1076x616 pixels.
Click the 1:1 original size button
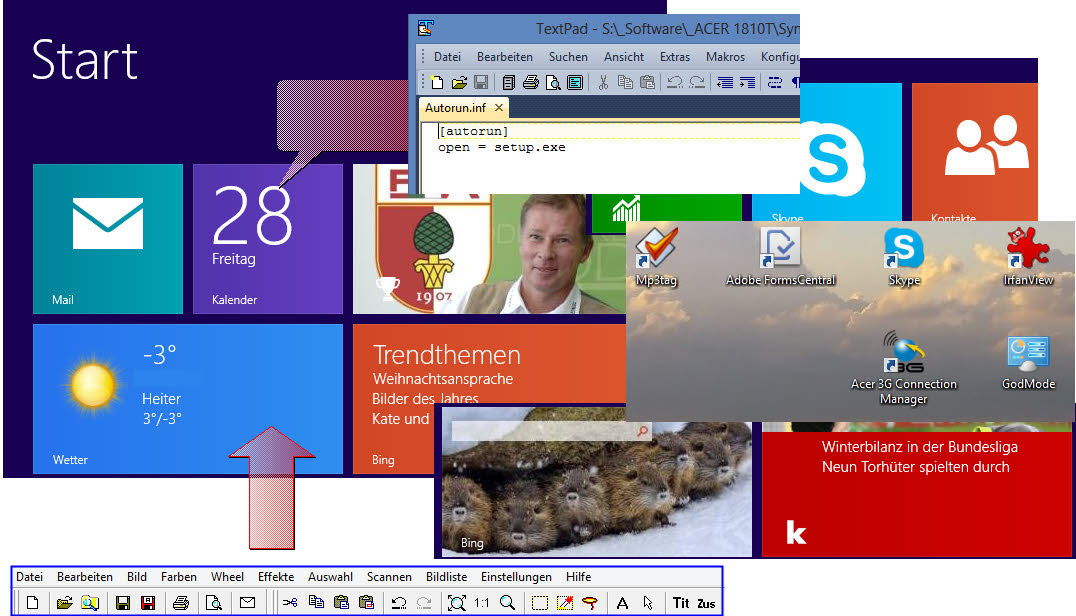point(482,603)
